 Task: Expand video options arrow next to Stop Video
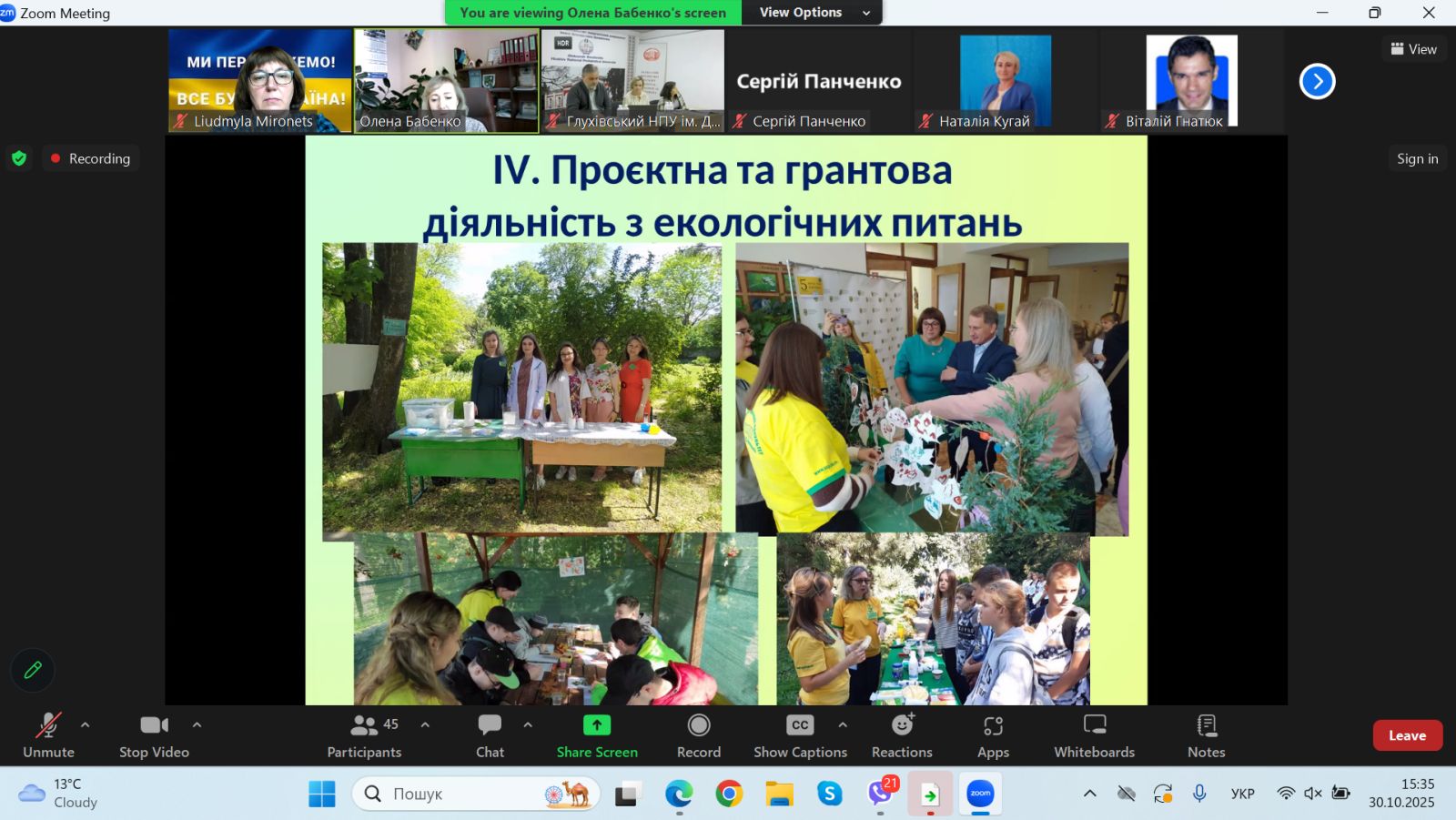(x=197, y=725)
